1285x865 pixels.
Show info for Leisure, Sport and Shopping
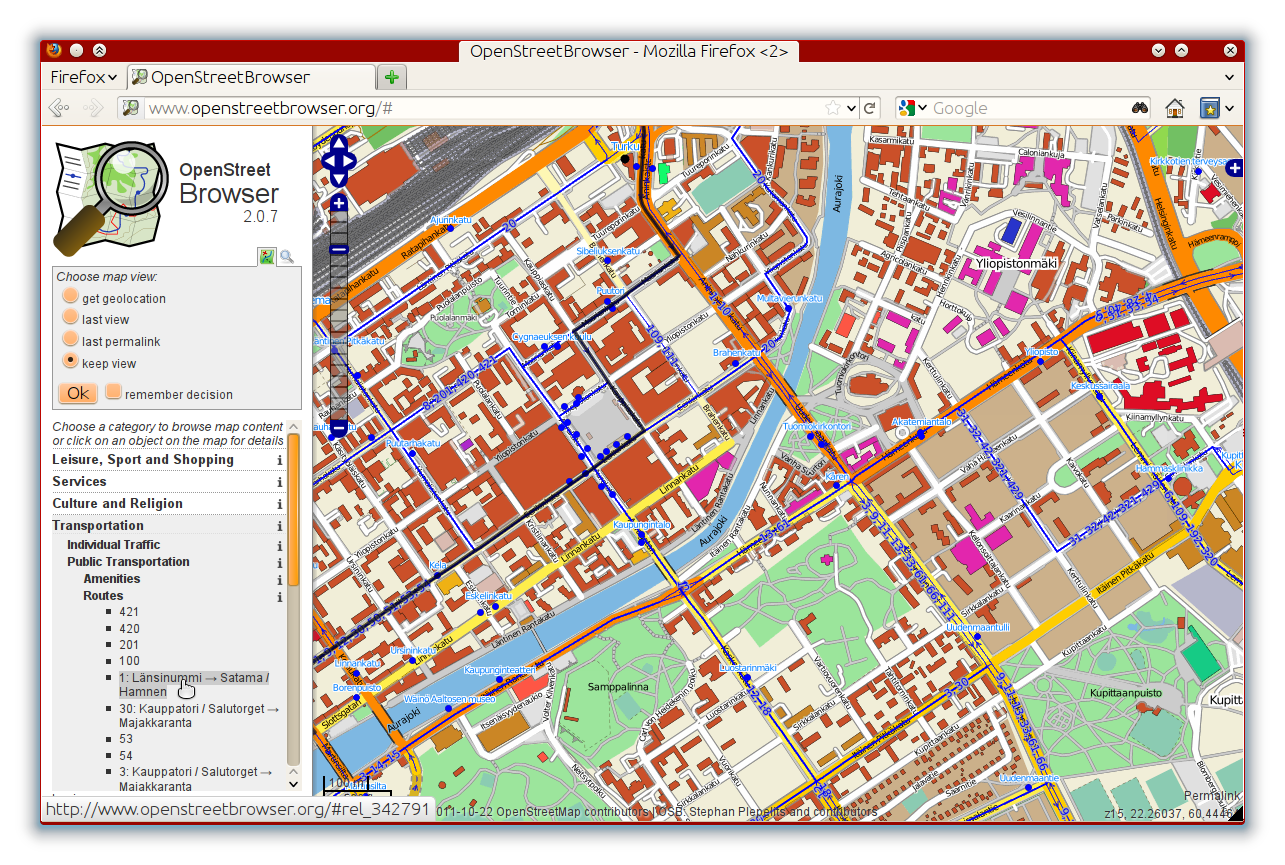coord(280,461)
